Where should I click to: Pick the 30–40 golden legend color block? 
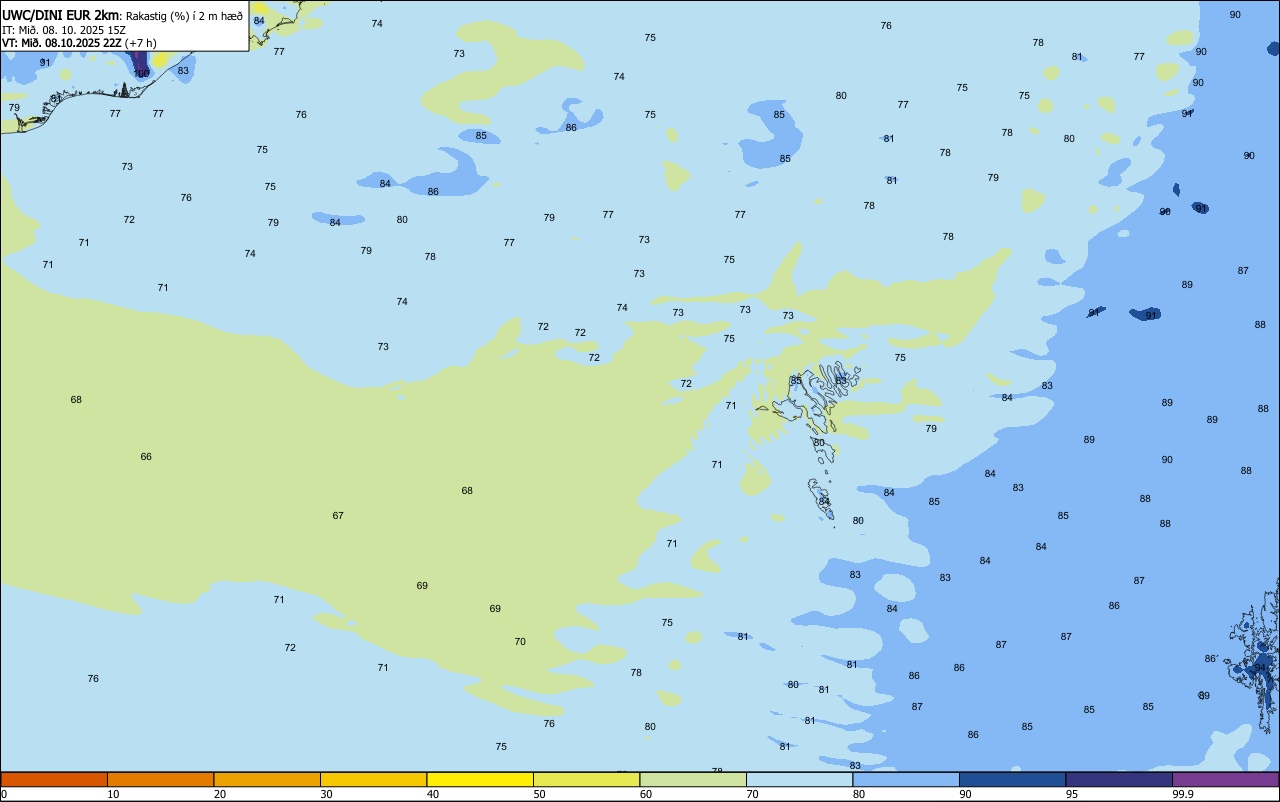coord(373,779)
